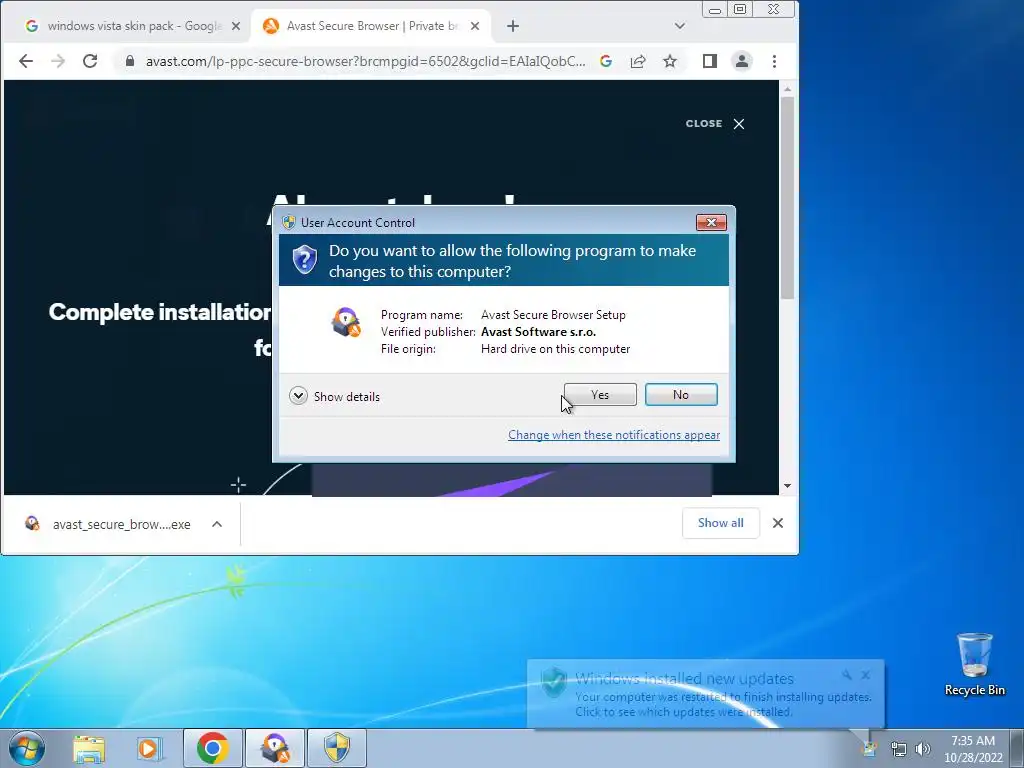
Task: Open volume speaker tray icon
Action: click(923, 749)
